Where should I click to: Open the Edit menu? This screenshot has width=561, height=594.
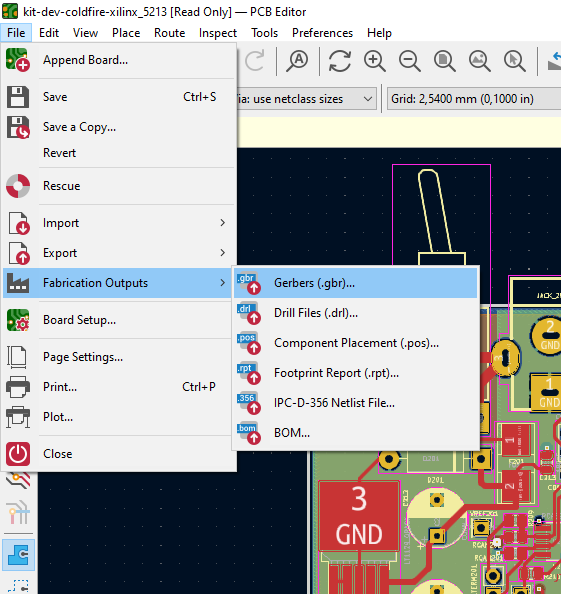pos(49,33)
